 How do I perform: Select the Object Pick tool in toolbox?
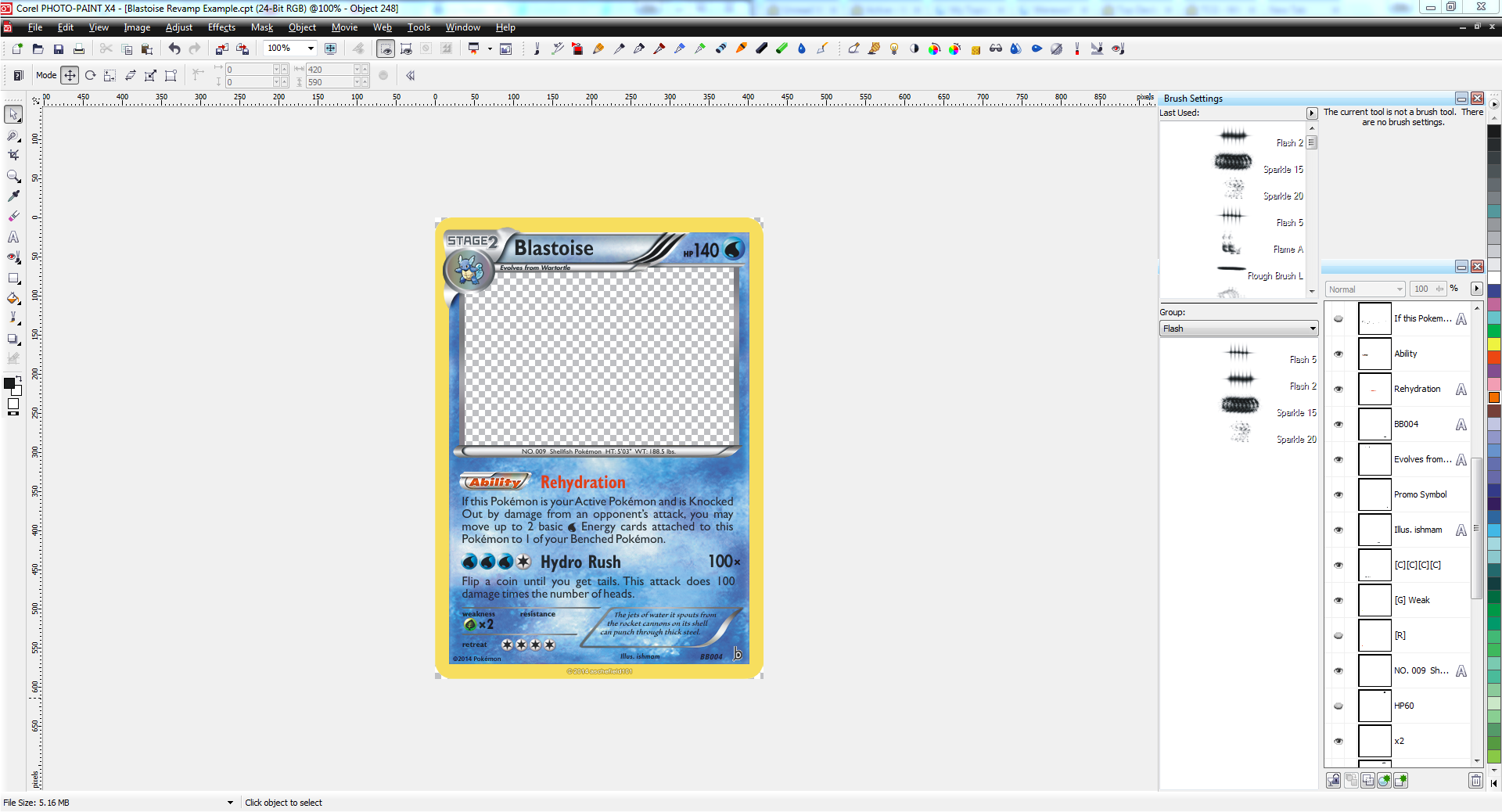pos(14,115)
